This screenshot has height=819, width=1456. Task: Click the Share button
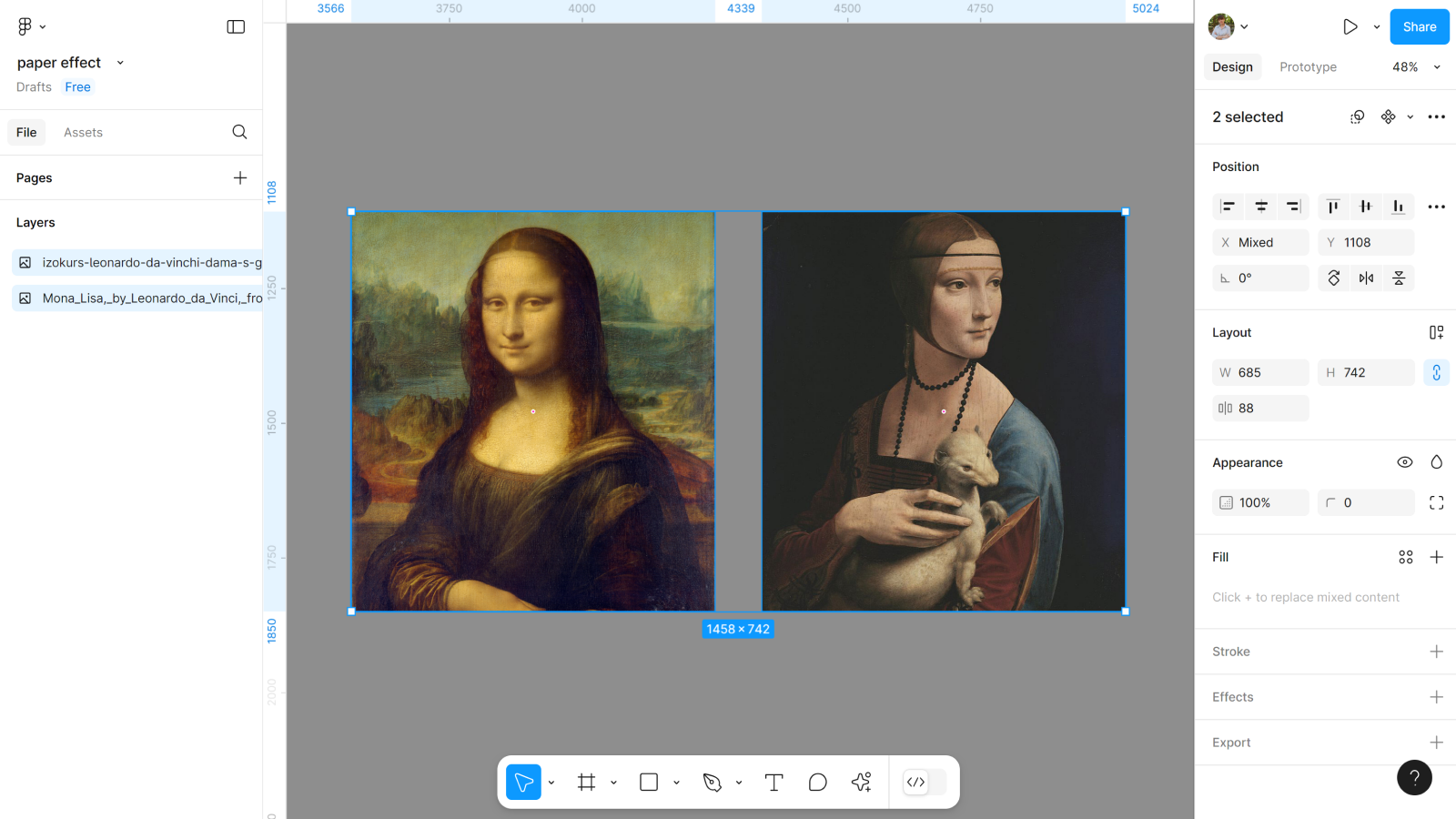pos(1419,27)
